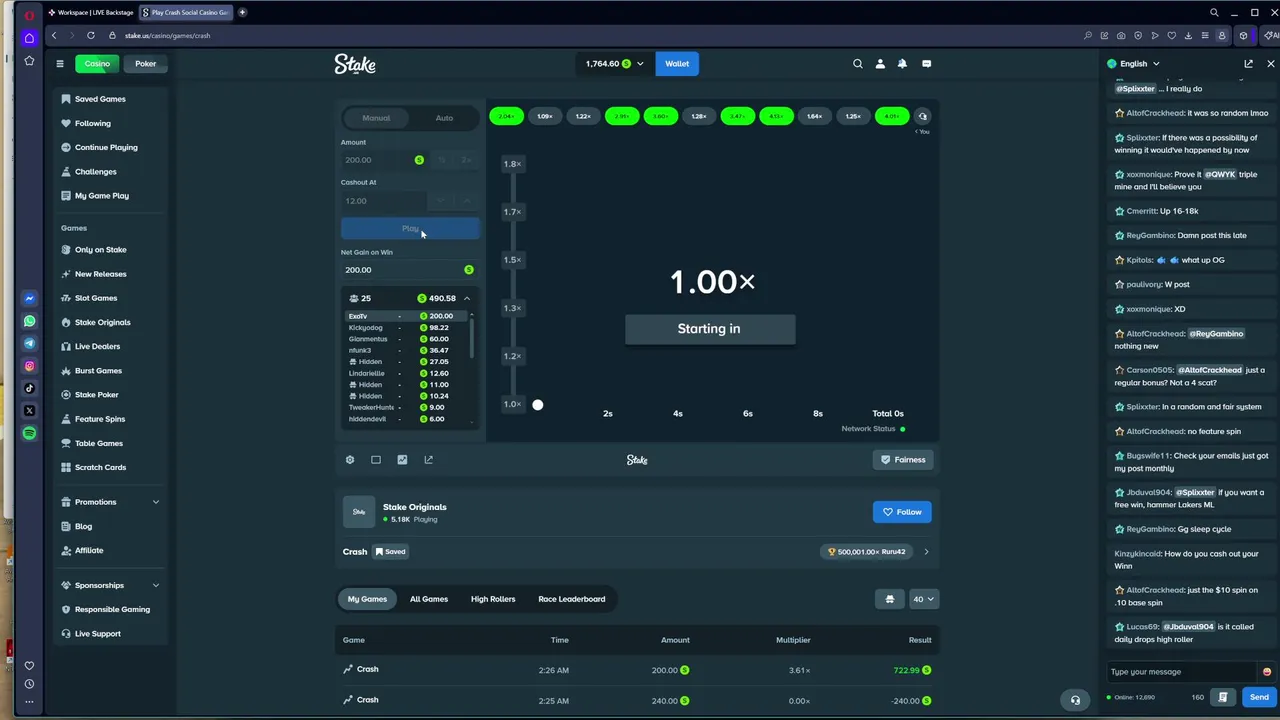Open the hamburger menu beside Casino
This screenshot has height=720, width=1280.
(60, 64)
